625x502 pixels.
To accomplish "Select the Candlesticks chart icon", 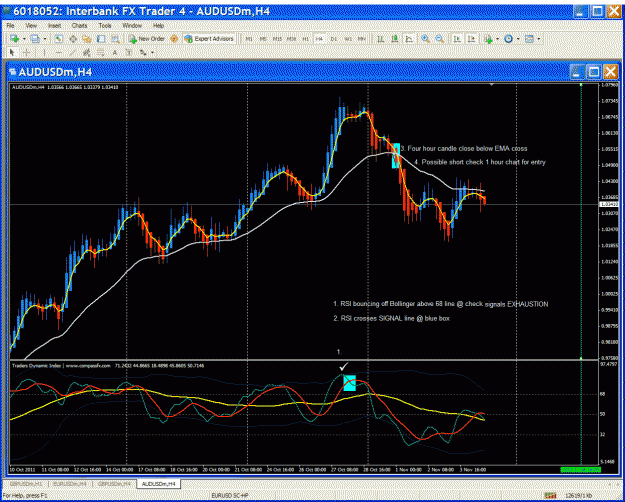I will coord(395,39).
